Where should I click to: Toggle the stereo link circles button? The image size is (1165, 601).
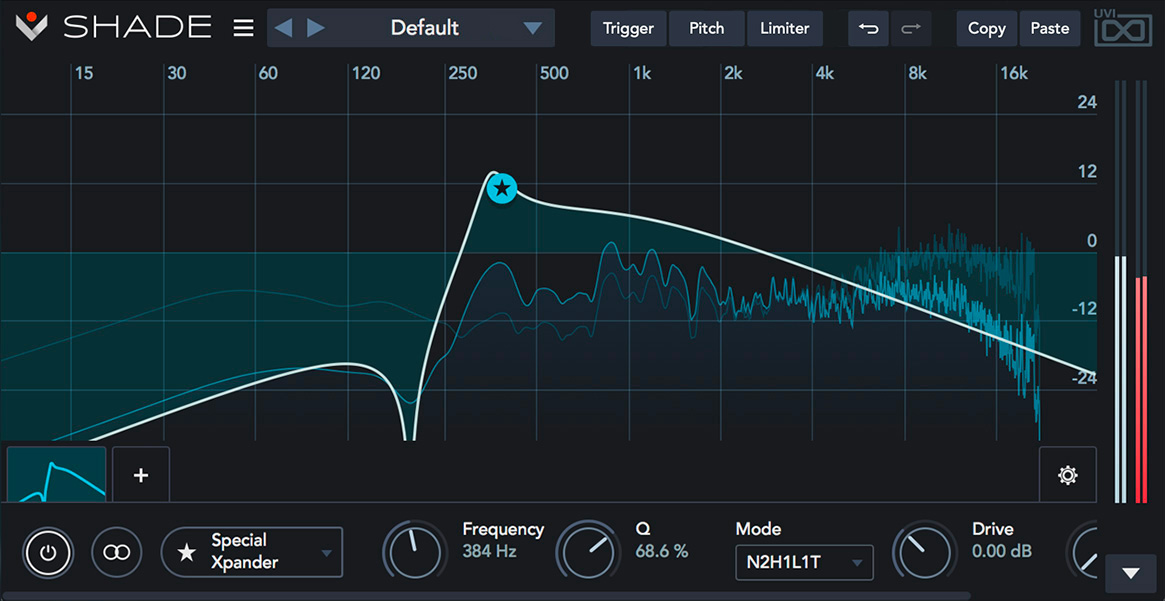point(116,552)
